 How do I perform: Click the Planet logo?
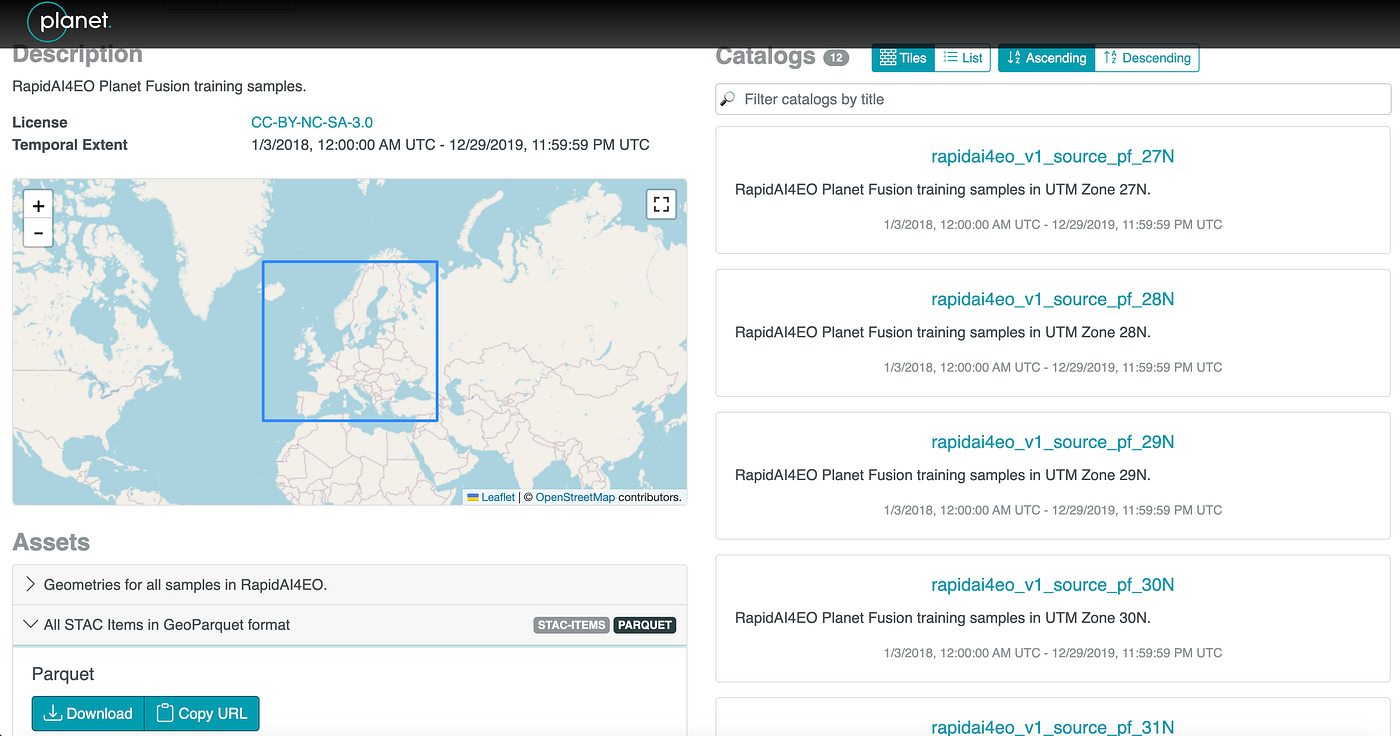click(69, 20)
